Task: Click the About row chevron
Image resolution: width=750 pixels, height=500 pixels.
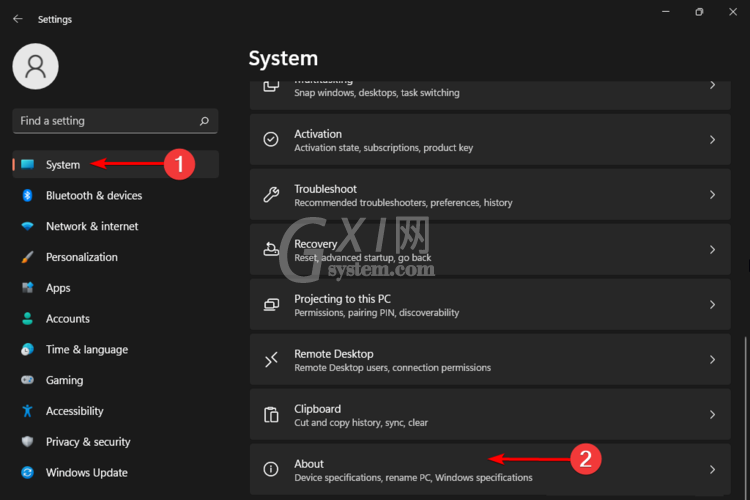Action: pos(712,470)
